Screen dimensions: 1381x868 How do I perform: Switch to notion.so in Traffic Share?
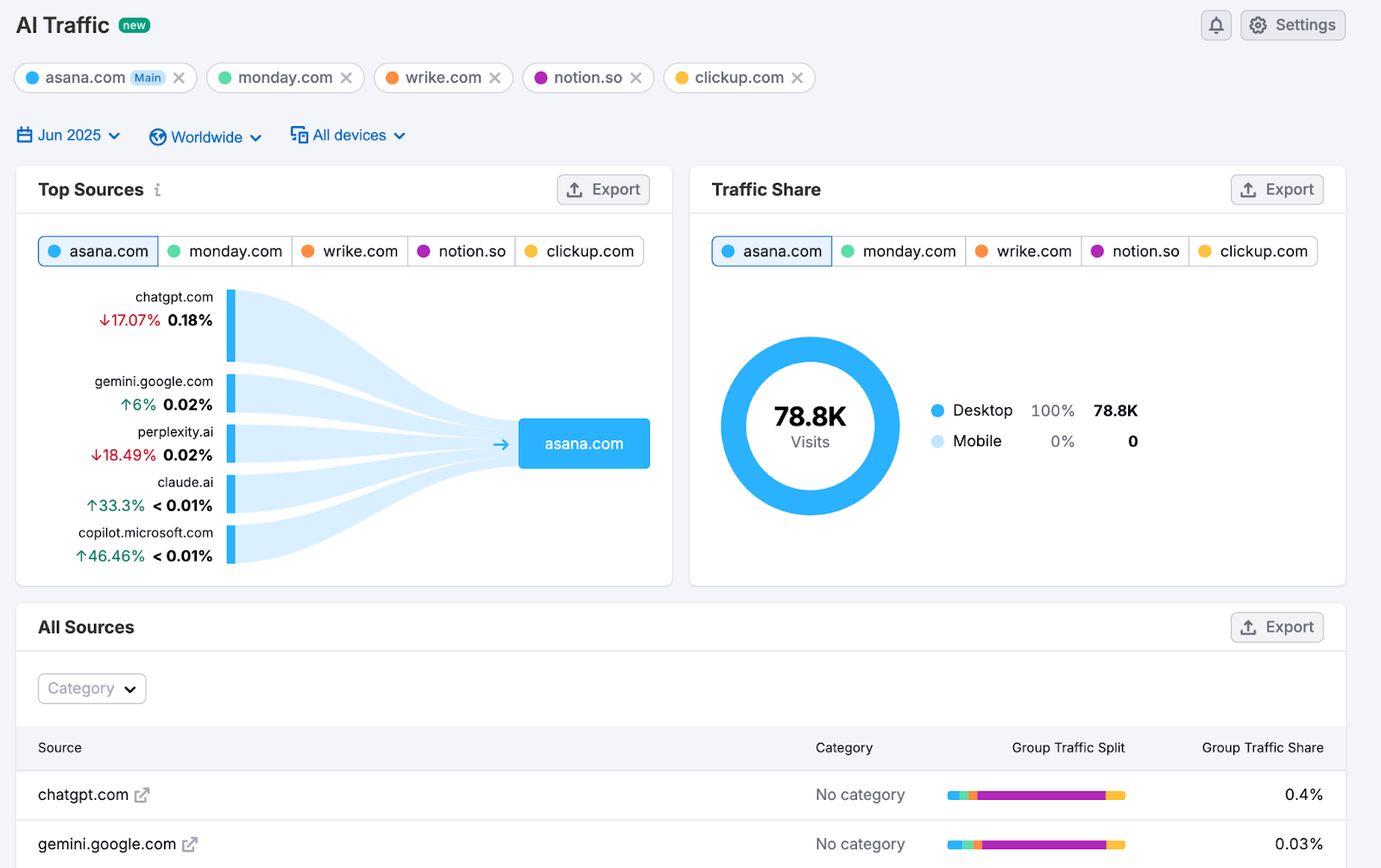[1135, 251]
